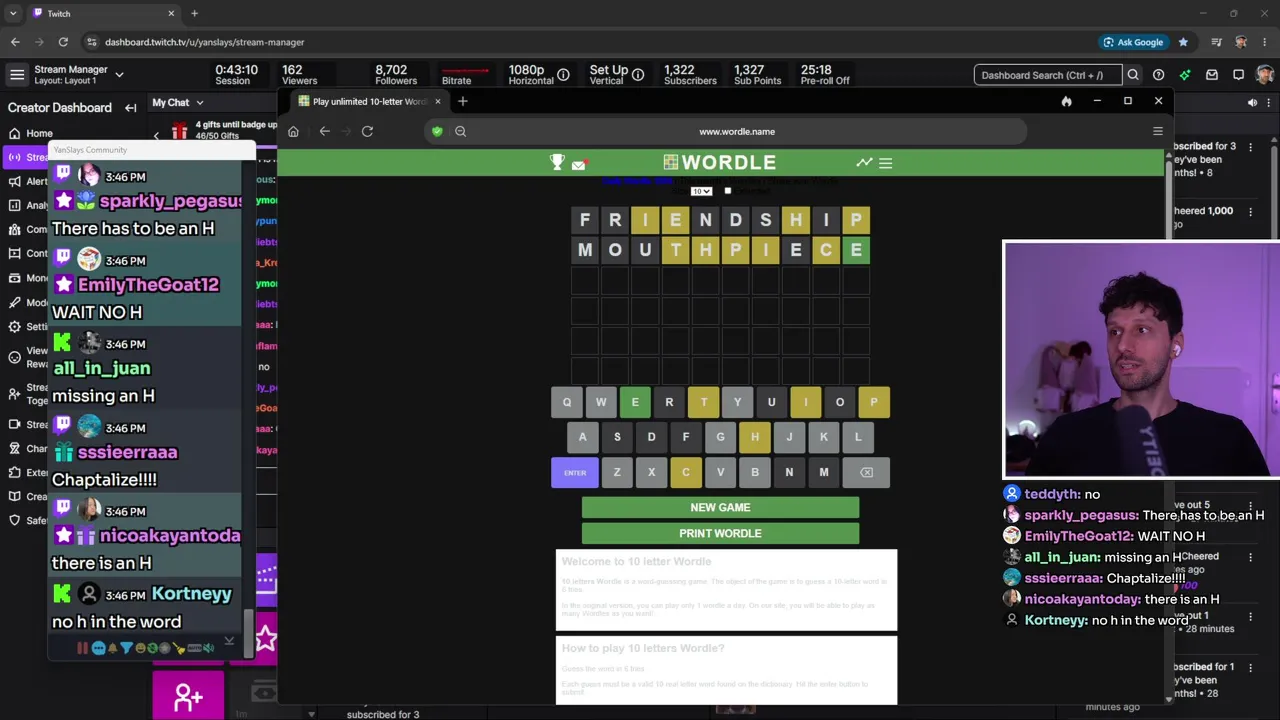Go to home in the Wordle browser window
Viewport: 1280px width, 720px height.
tap(293, 131)
